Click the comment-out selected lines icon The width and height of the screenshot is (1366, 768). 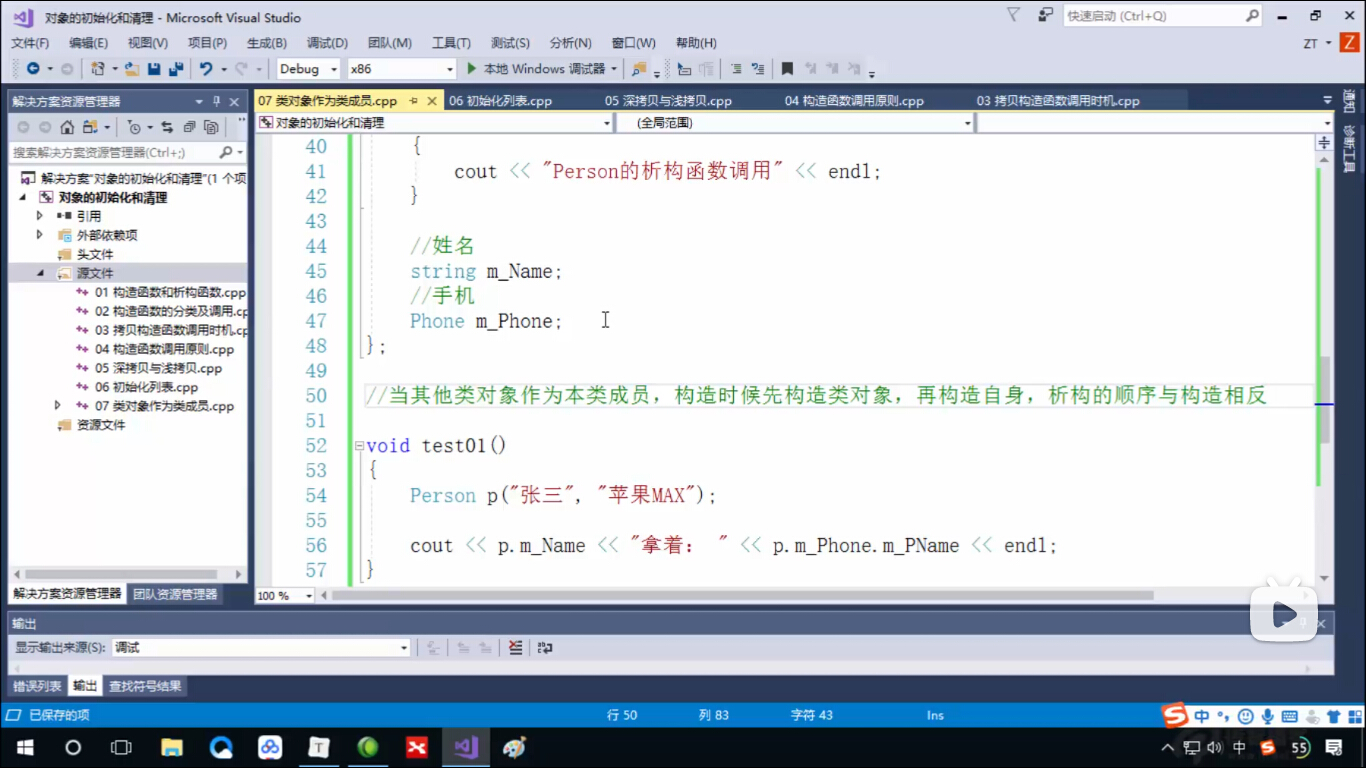pyautogui.click(x=736, y=69)
